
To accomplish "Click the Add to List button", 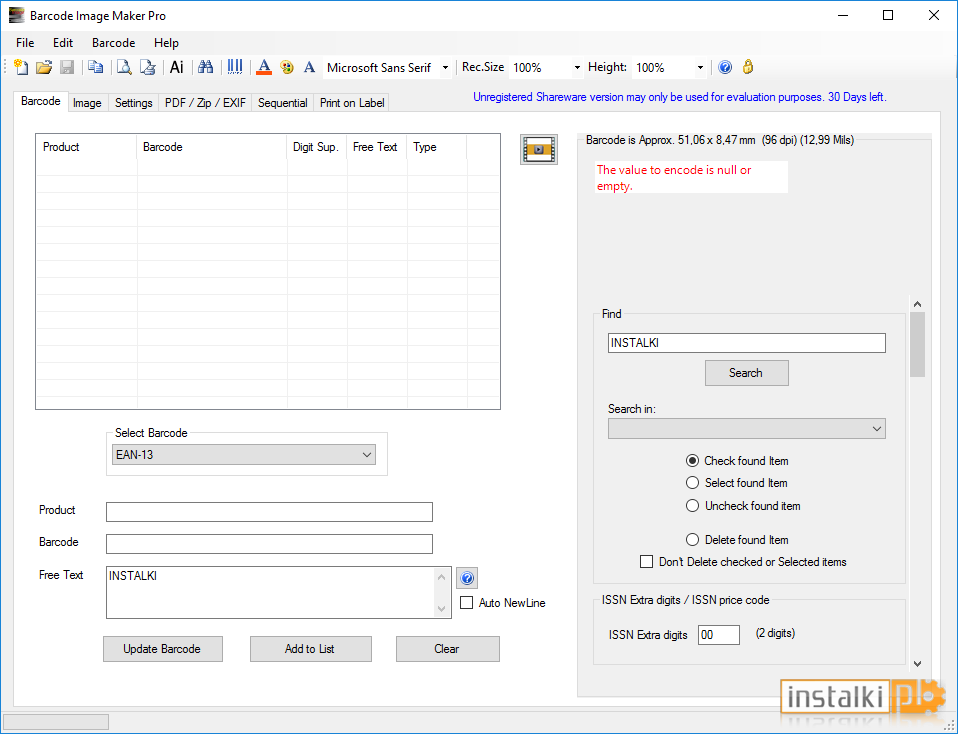I will pos(310,649).
